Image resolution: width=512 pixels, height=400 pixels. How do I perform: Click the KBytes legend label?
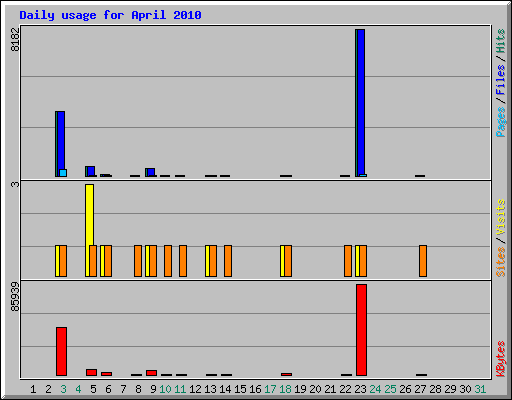tap(501, 359)
